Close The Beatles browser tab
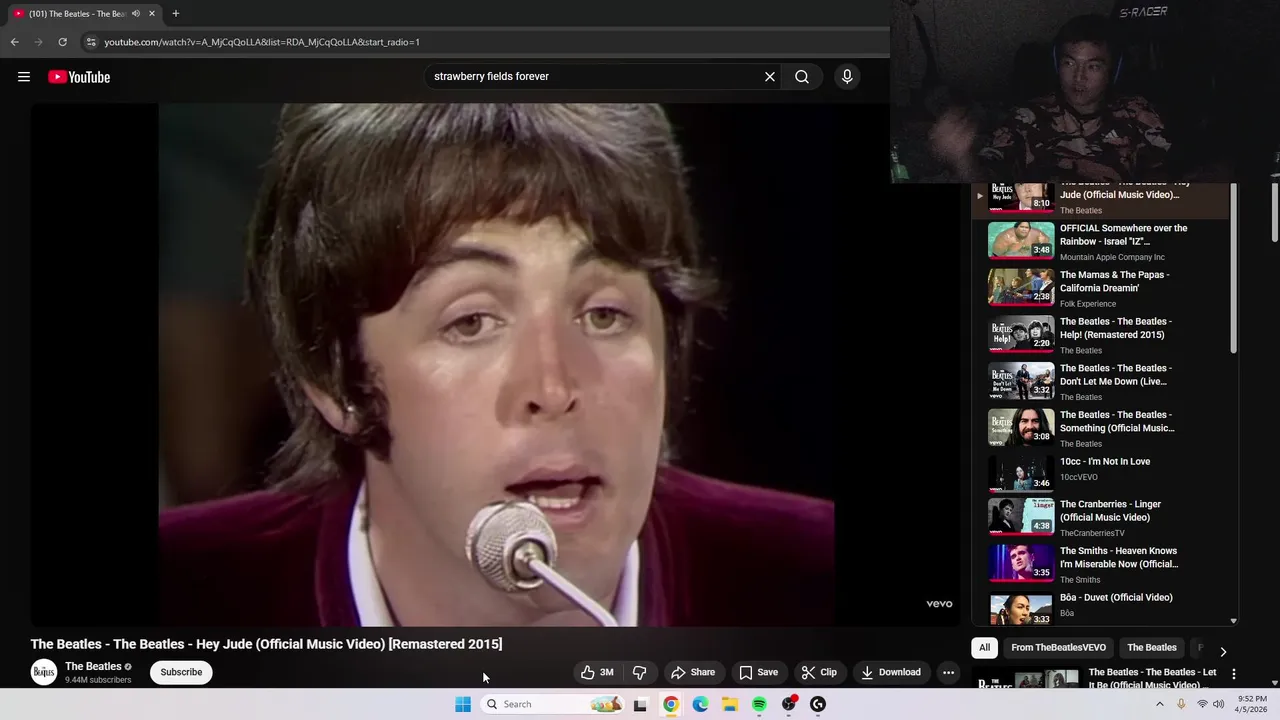 [151, 14]
